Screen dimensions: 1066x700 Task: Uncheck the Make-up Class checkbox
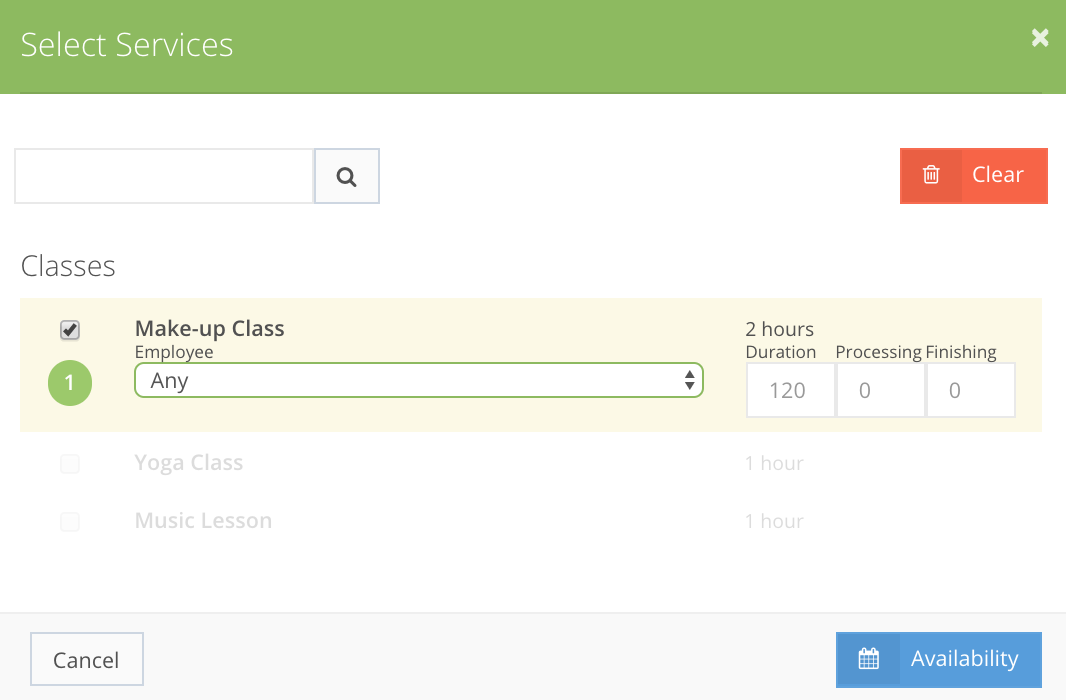70,329
